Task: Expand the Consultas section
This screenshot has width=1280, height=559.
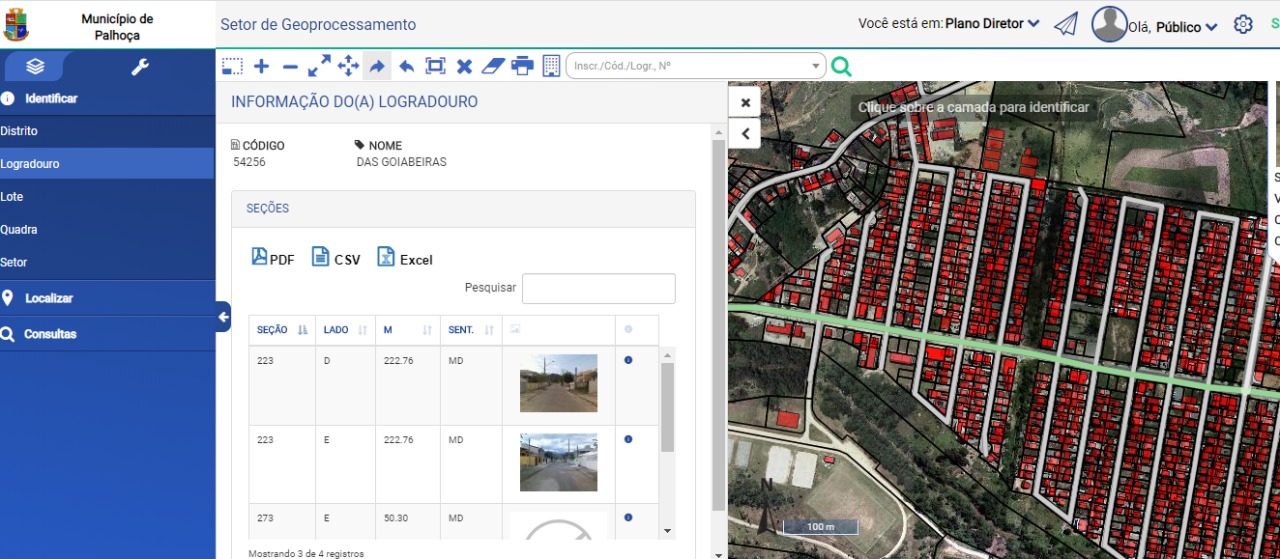Action: (x=107, y=334)
